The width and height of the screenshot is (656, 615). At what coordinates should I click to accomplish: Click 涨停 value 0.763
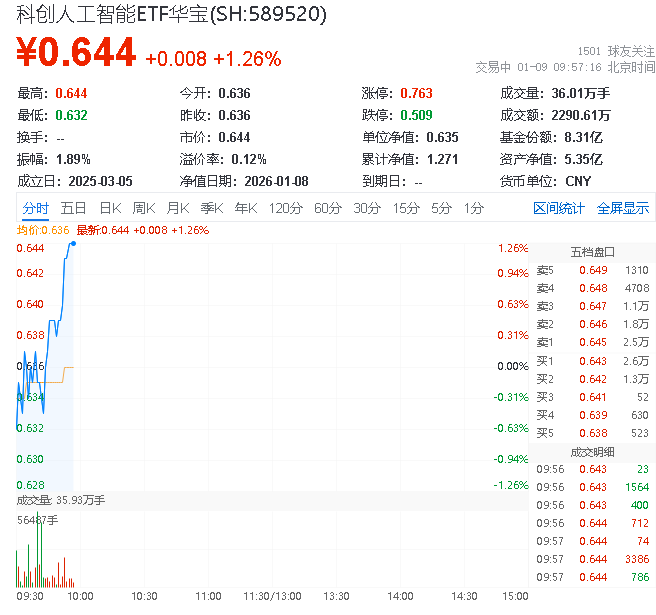pyautogui.click(x=416, y=93)
